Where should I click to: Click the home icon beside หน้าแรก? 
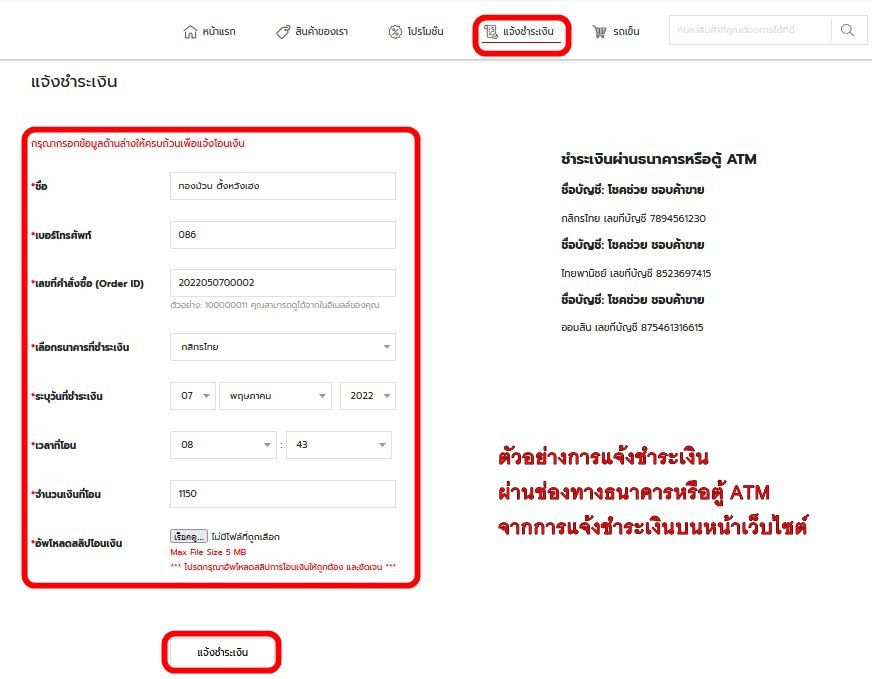(x=190, y=32)
